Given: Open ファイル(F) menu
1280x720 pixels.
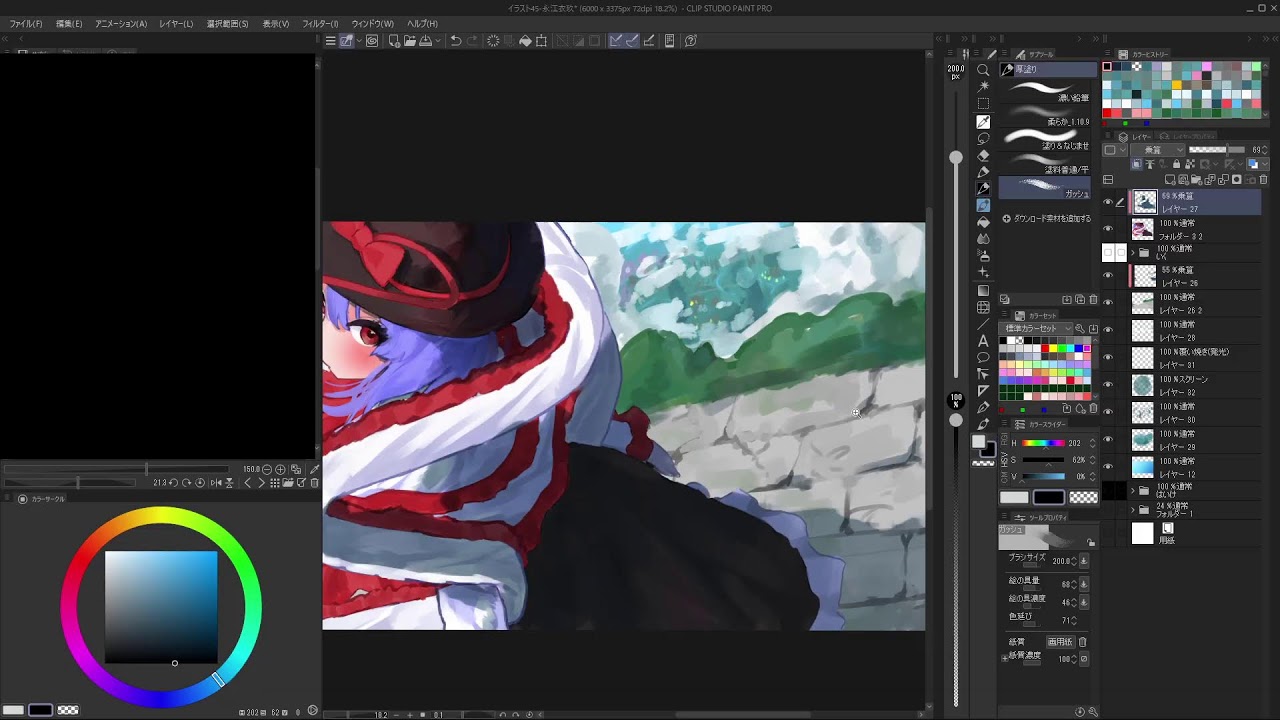Looking at the screenshot, I should (26, 23).
